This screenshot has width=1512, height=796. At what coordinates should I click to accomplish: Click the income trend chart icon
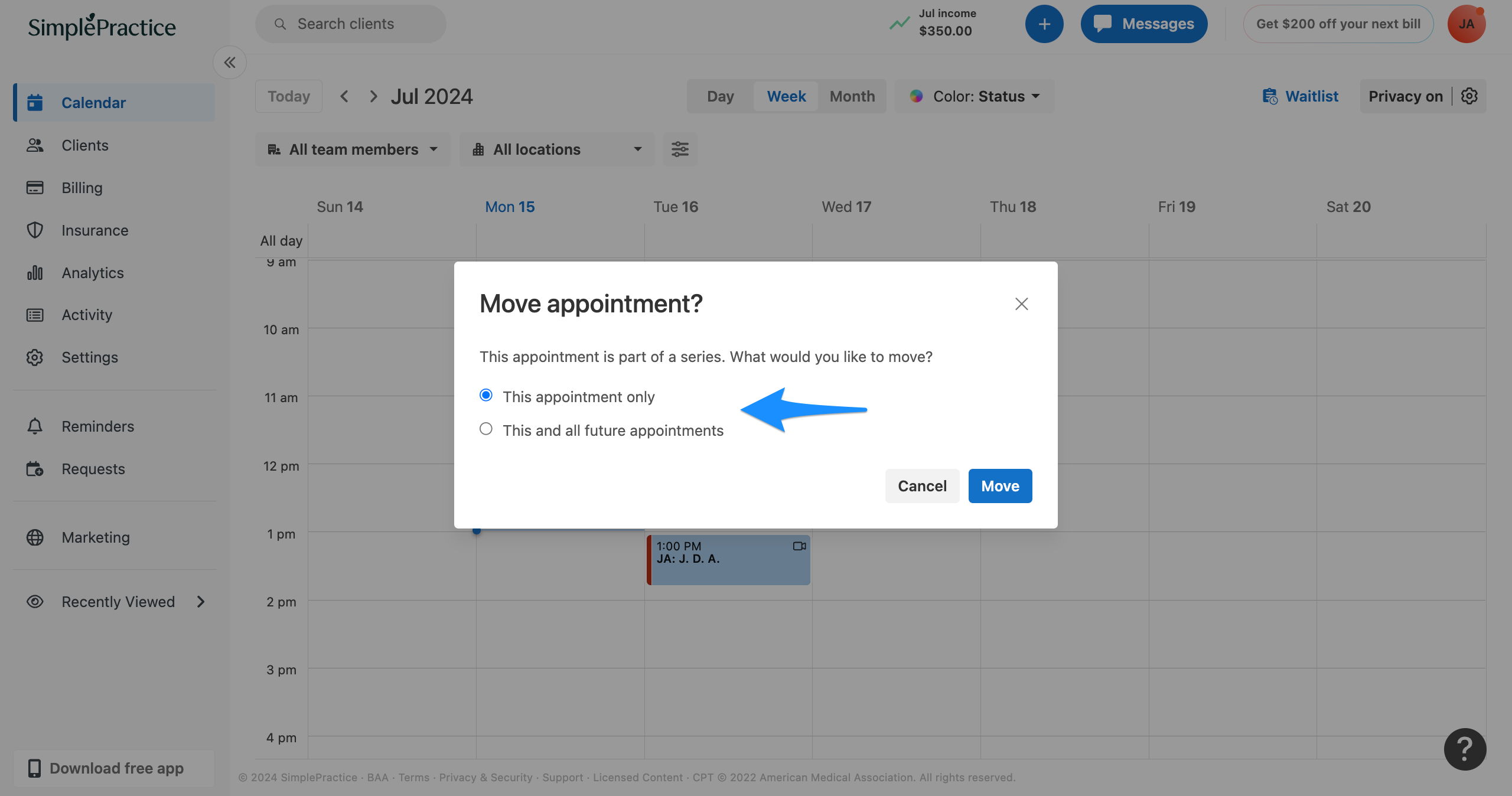[900, 24]
